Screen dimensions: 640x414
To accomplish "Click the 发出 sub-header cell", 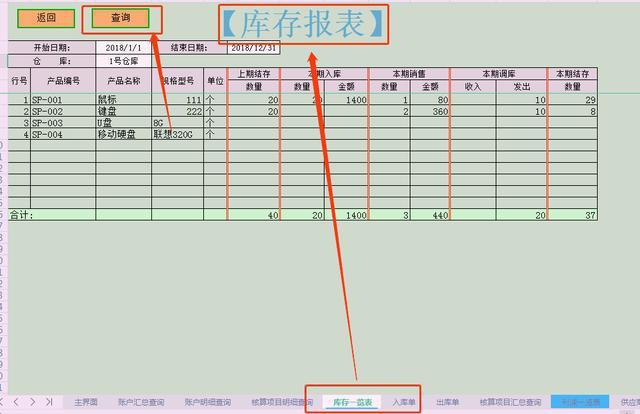I will 522,87.
